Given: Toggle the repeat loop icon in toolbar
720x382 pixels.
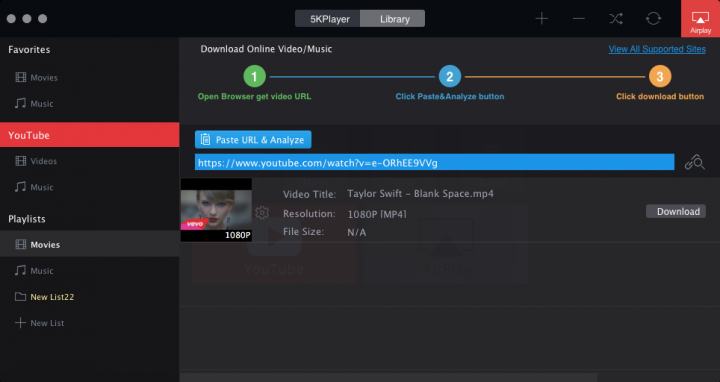Looking at the screenshot, I should pyautogui.click(x=653, y=19).
